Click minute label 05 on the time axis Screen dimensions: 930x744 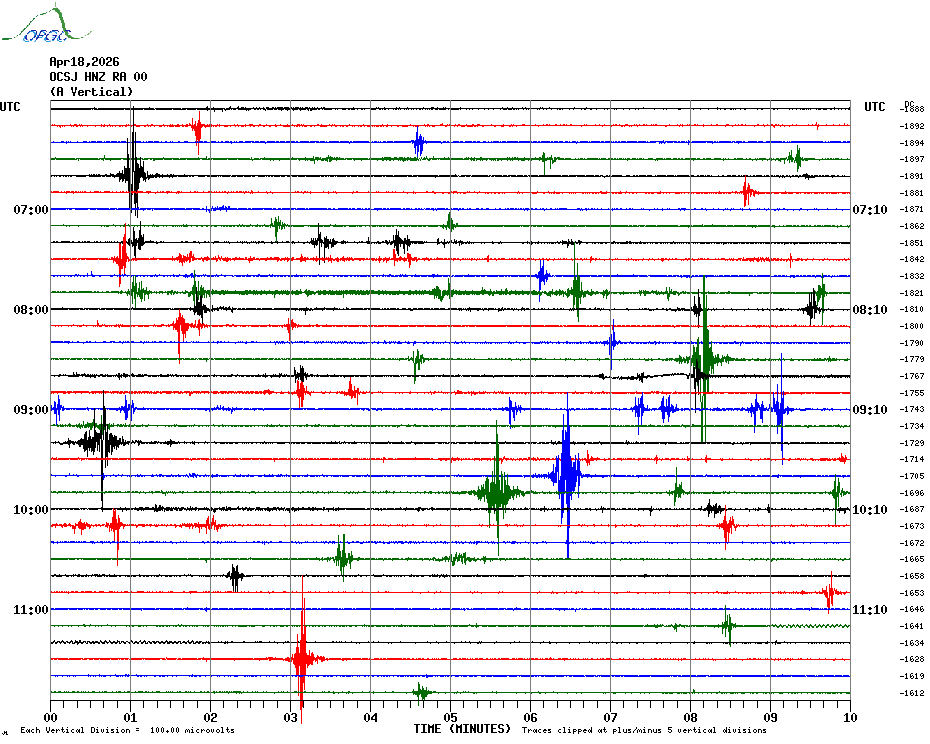tap(451, 718)
